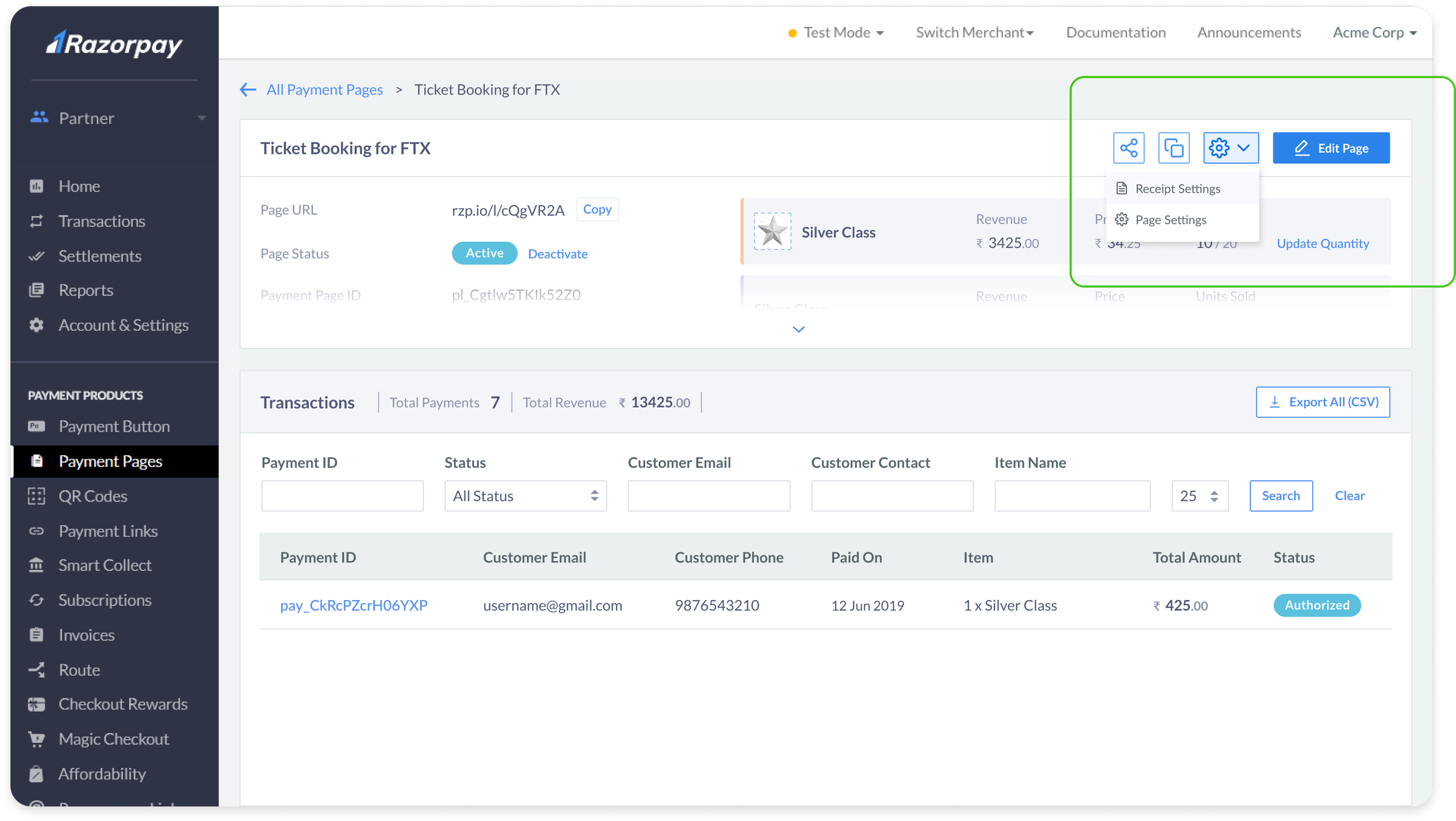Open Smart Collect in sidebar
This screenshot has width=1456, height=821.
click(105, 565)
